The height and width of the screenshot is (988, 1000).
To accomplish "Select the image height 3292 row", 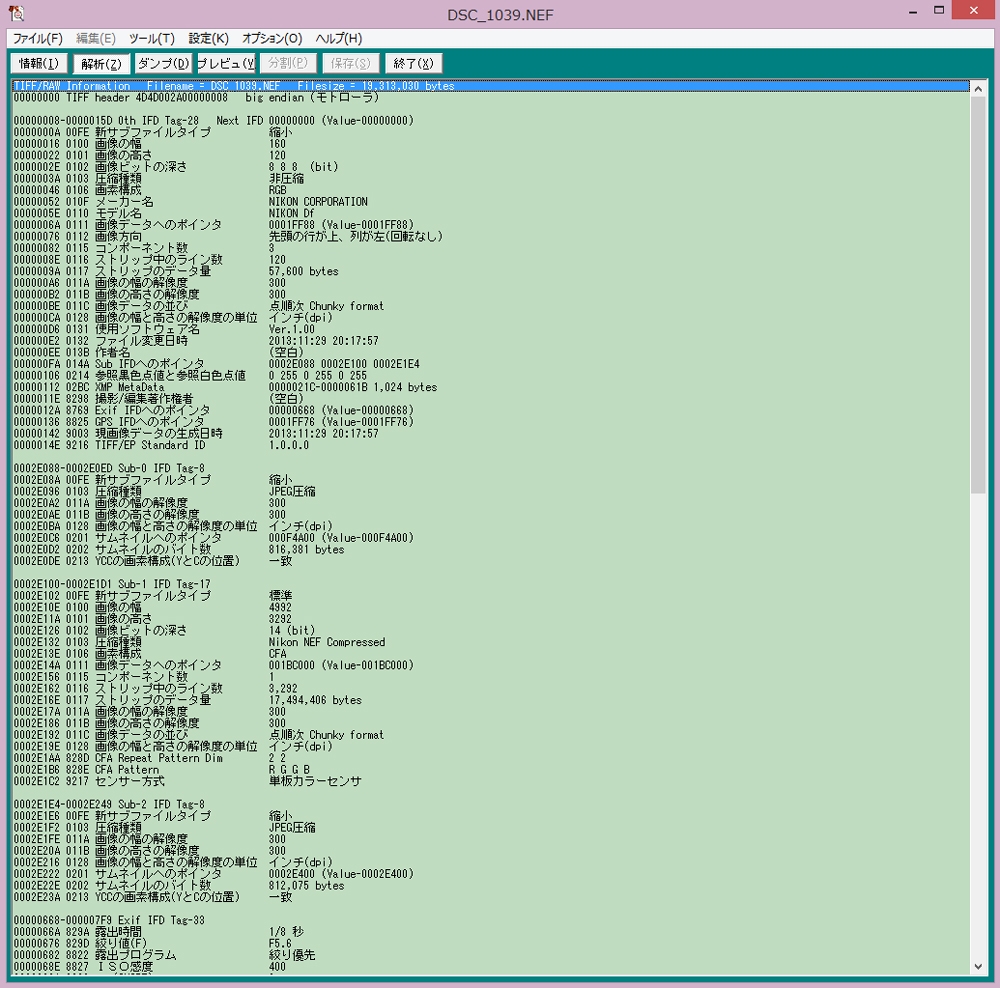I will [490, 619].
